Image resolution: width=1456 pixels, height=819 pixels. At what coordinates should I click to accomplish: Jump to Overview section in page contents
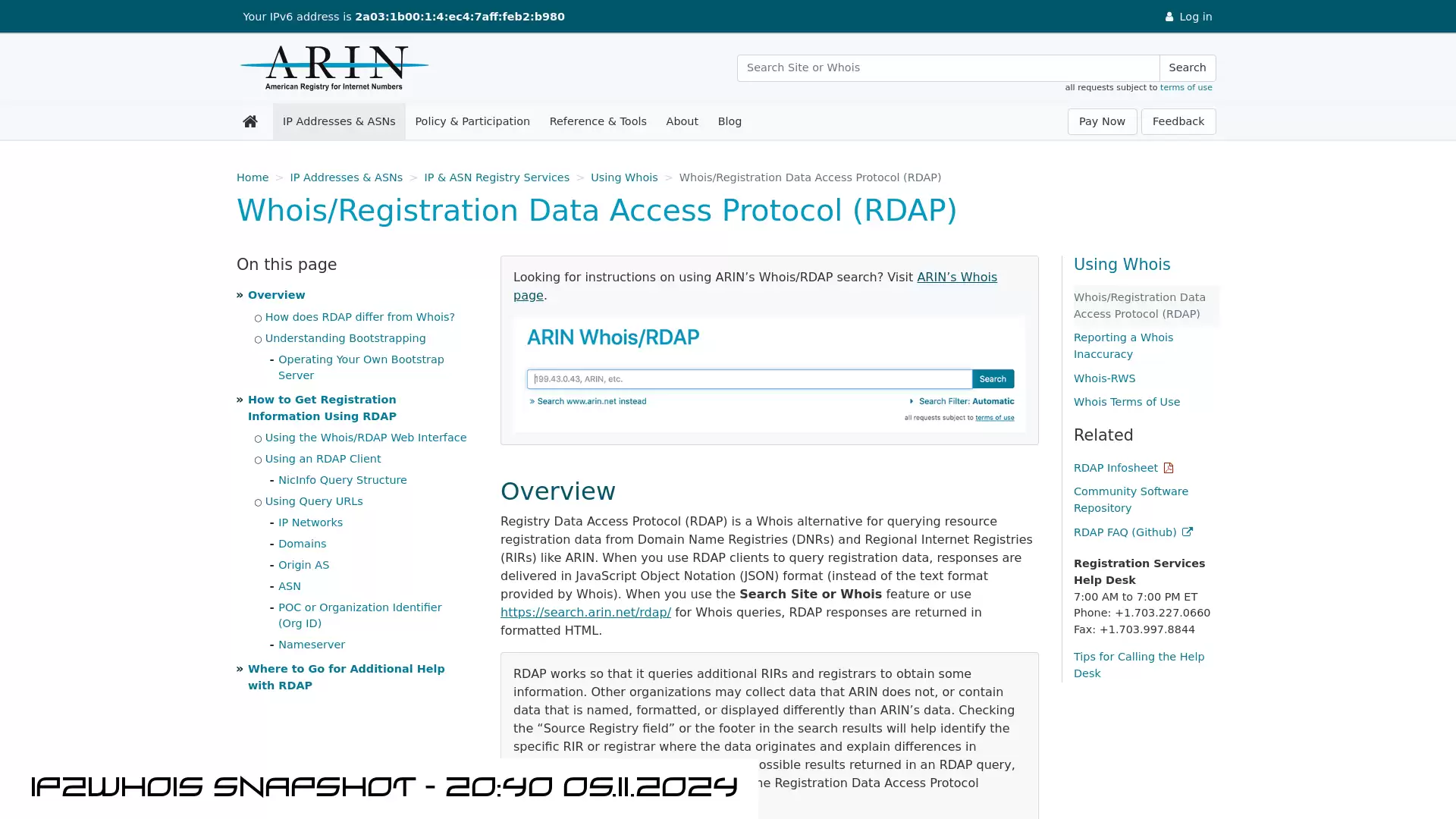276,295
